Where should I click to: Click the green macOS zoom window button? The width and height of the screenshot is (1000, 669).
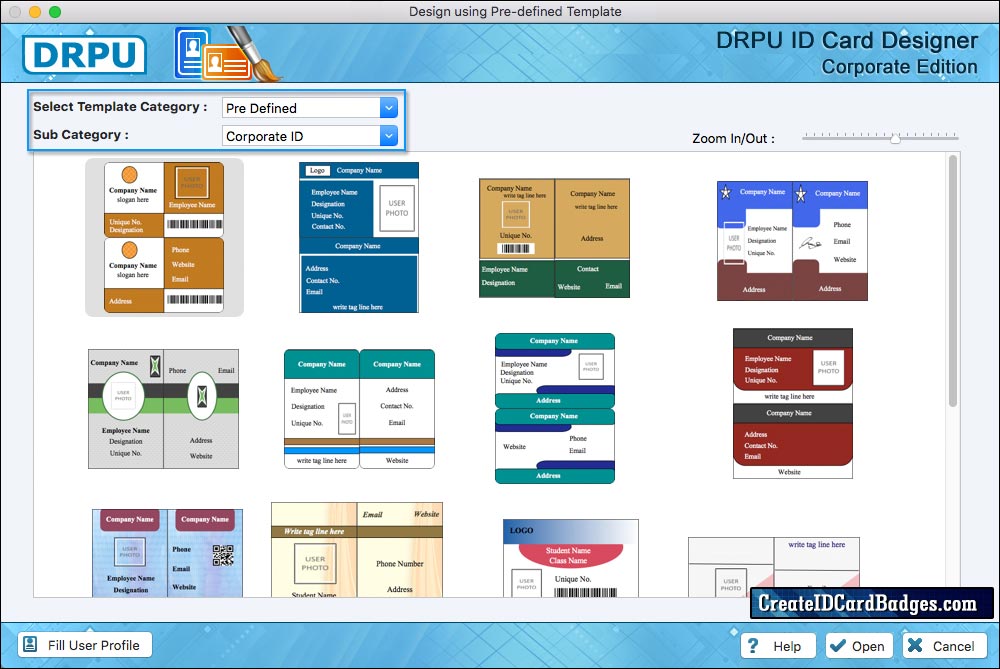pyautogui.click(x=55, y=11)
